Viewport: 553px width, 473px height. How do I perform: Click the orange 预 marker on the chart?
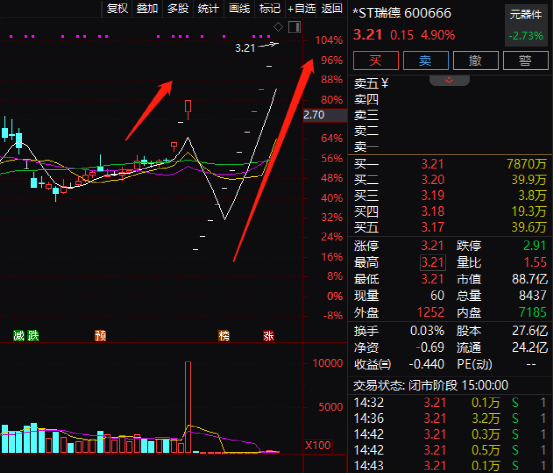(101, 335)
